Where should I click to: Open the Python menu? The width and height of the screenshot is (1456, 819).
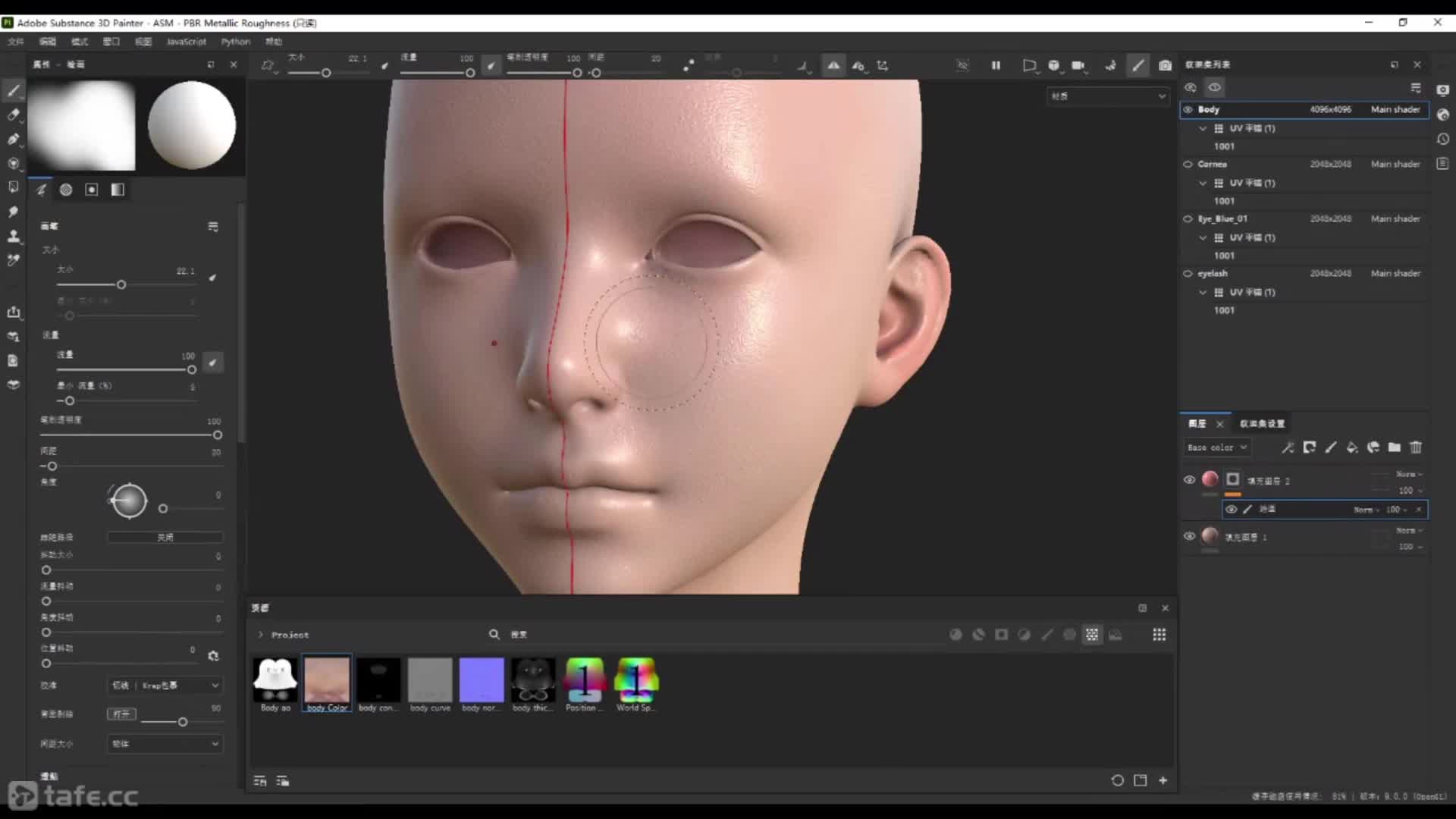[x=235, y=42]
